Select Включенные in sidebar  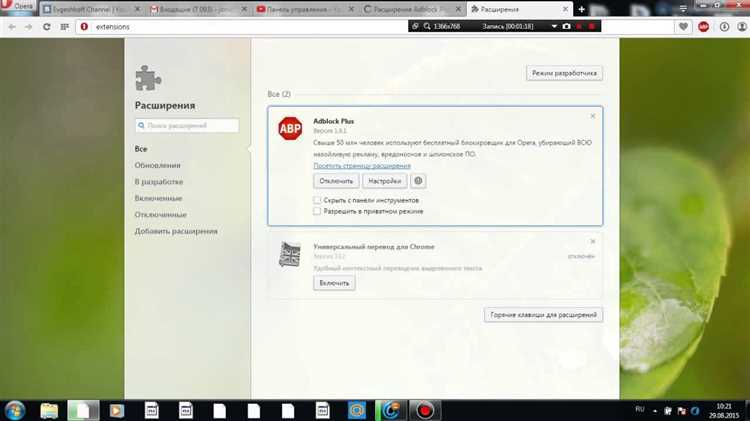(158, 198)
